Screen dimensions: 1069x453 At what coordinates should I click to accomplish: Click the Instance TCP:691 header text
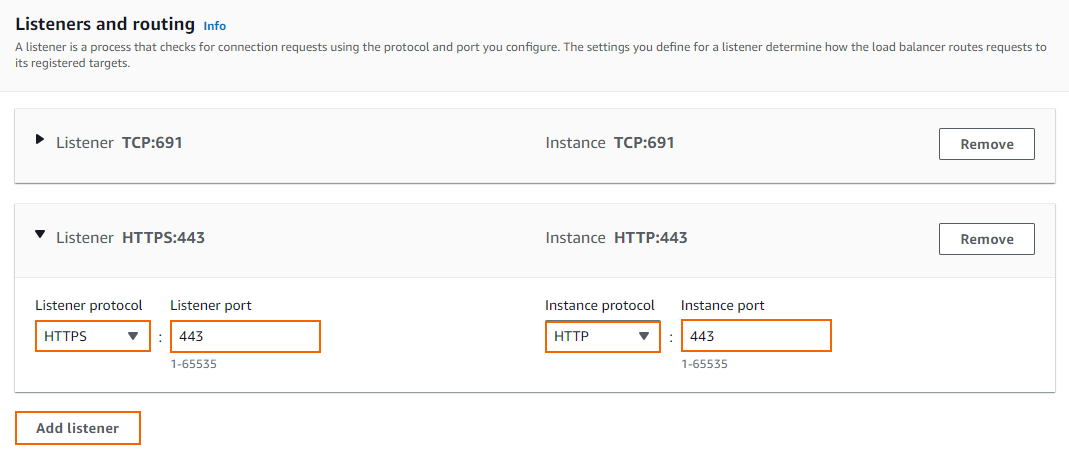pyautogui.click(x=609, y=143)
